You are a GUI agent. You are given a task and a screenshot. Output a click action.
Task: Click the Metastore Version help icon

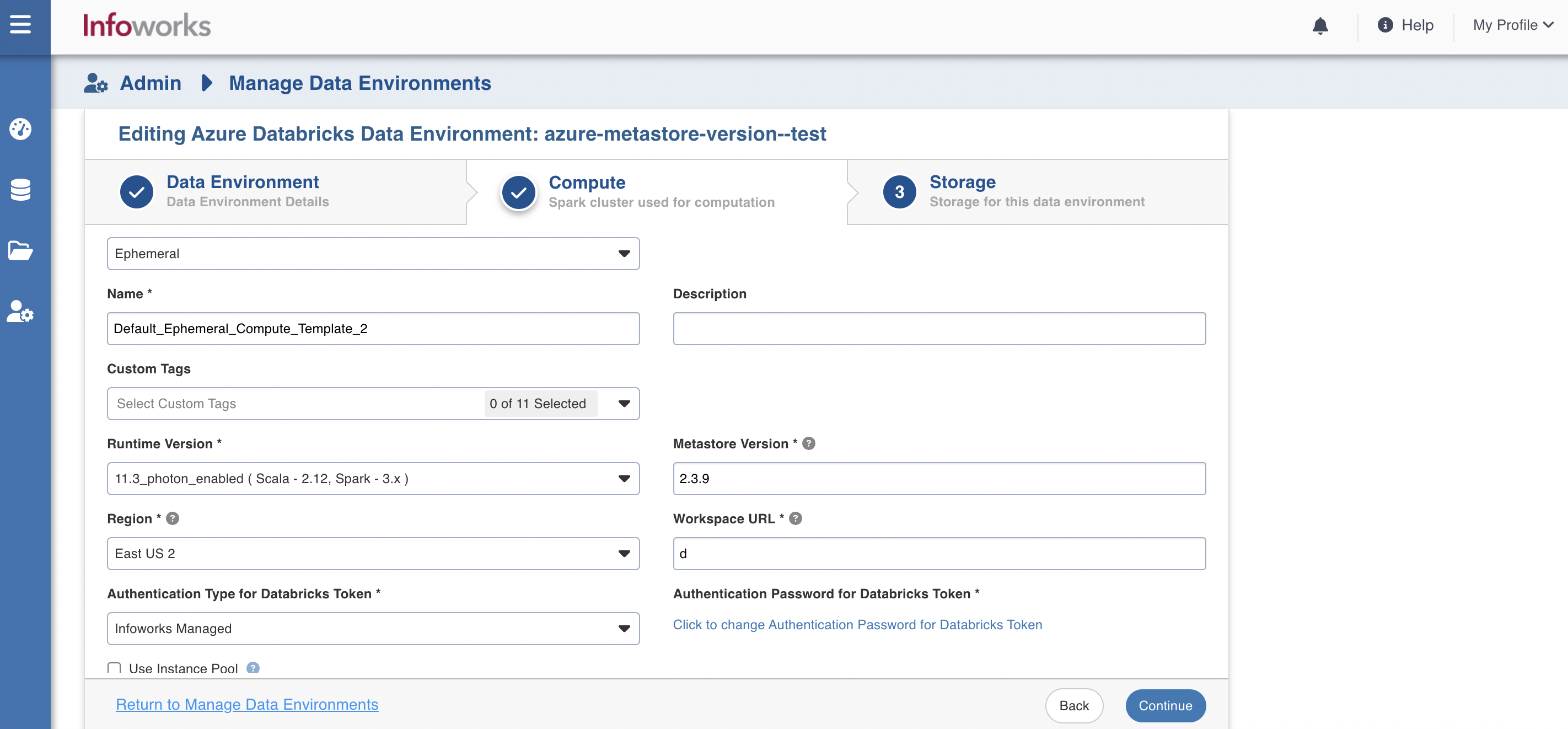[808, 443]
